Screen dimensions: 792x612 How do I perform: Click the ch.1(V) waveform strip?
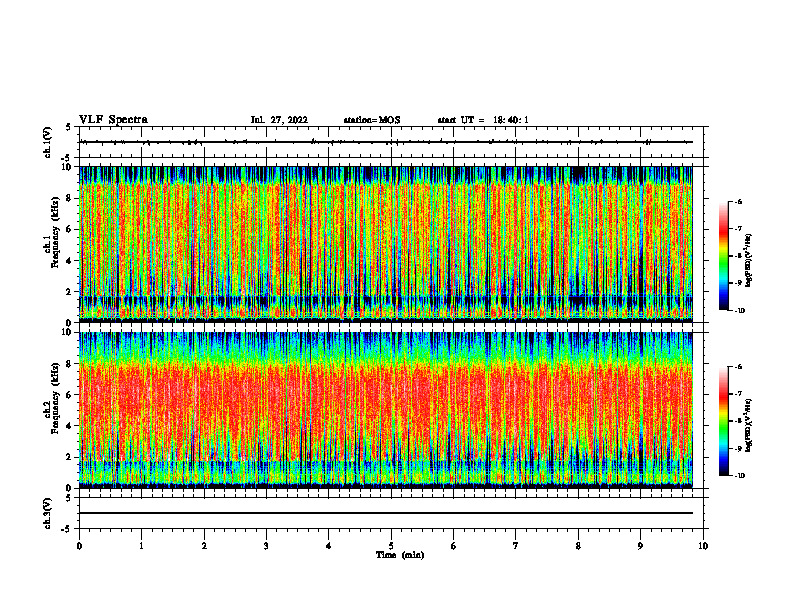391,142
